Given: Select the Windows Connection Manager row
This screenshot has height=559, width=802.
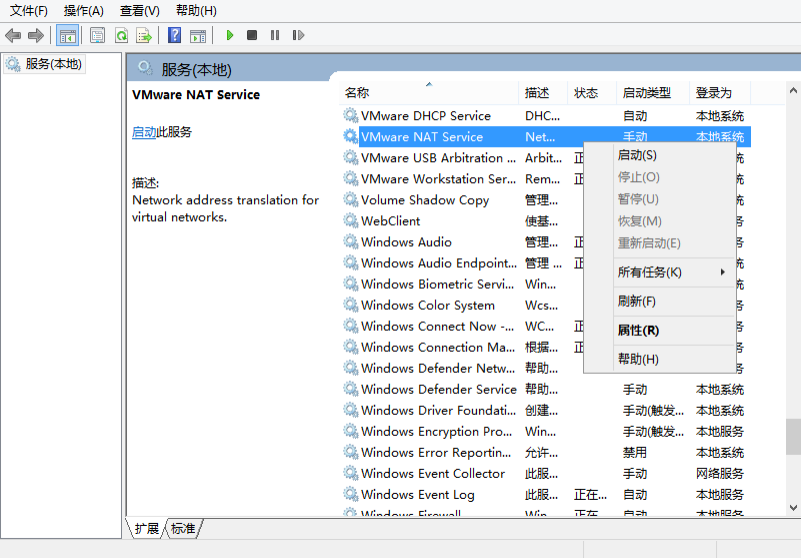Looking at the screenshot, I should (438, 347).
